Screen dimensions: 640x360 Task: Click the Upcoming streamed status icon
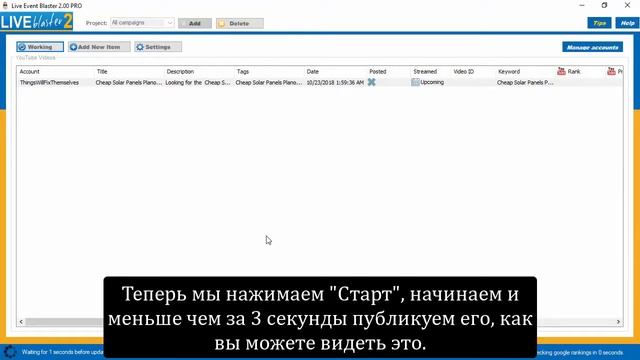[x=415, y=82]
